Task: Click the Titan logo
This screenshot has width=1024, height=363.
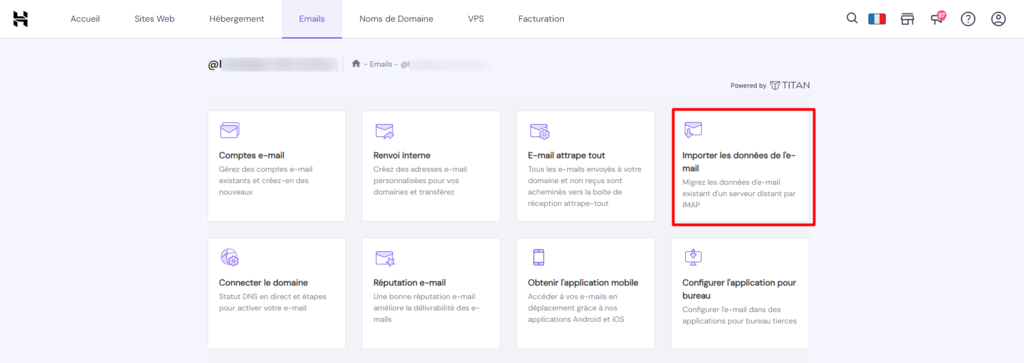Action: 790,85
